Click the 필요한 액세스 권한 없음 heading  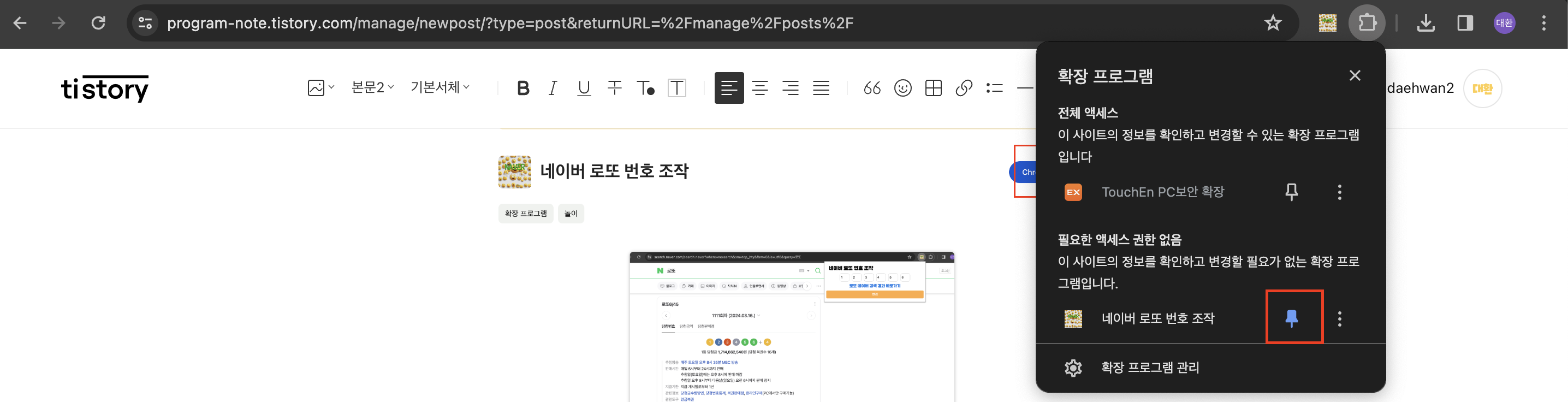(1119, 239)
